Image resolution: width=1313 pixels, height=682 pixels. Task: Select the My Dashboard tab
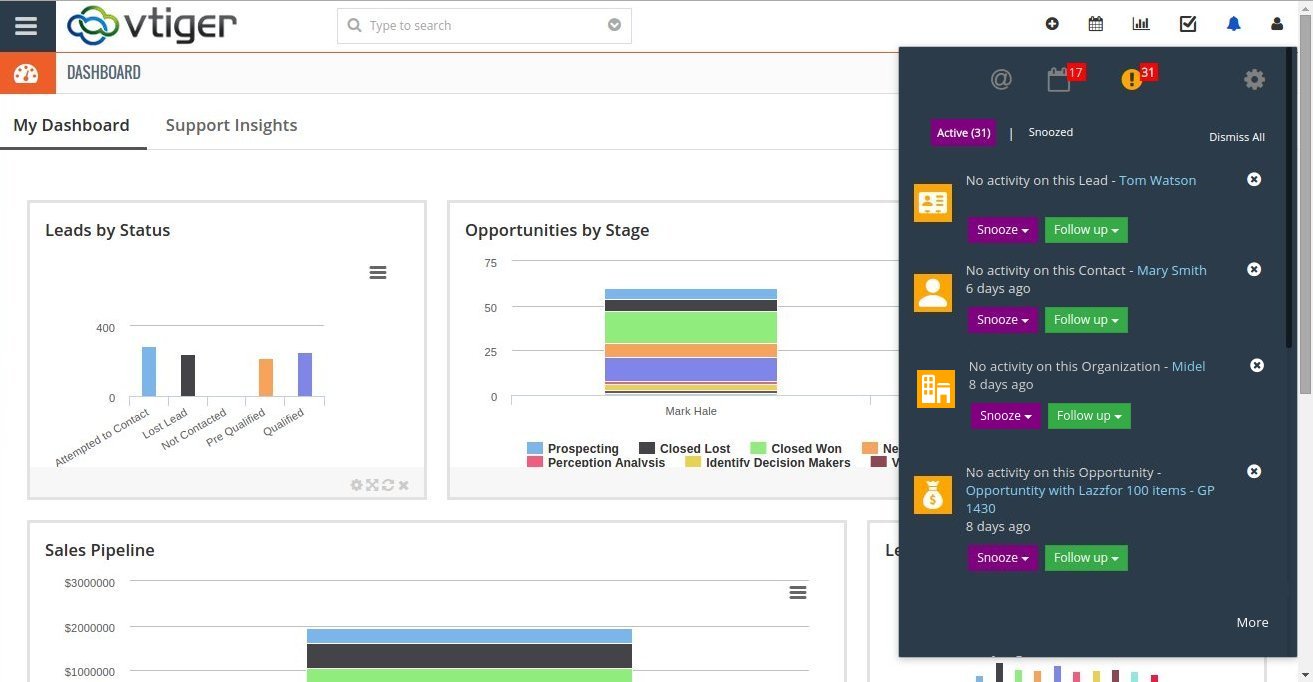coord(70,124)
